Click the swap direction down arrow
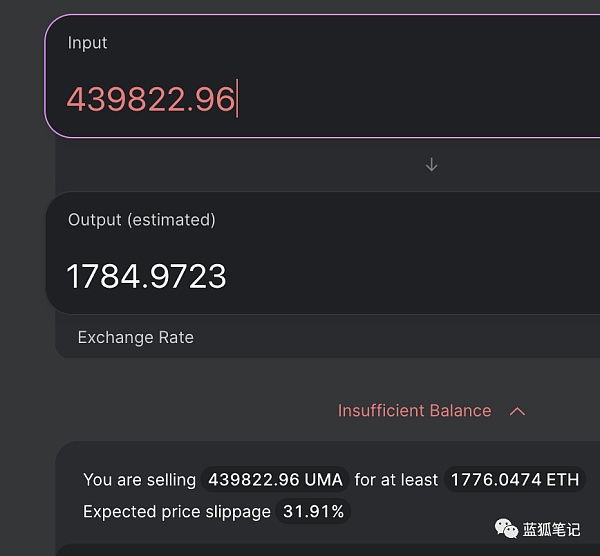This screenshot has width=600, height=556. 431,165
